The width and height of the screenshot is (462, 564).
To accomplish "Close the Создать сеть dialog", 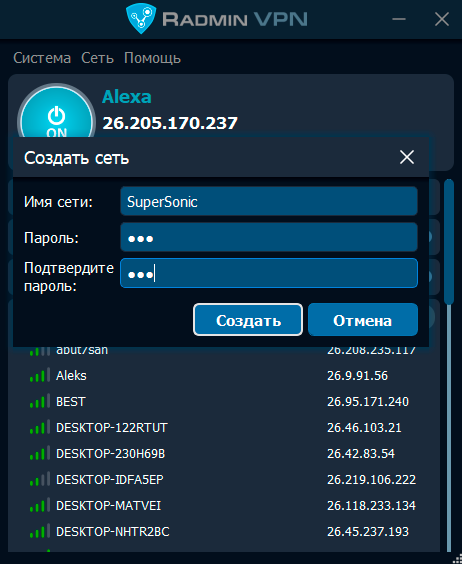I will (x=407, y=157).
